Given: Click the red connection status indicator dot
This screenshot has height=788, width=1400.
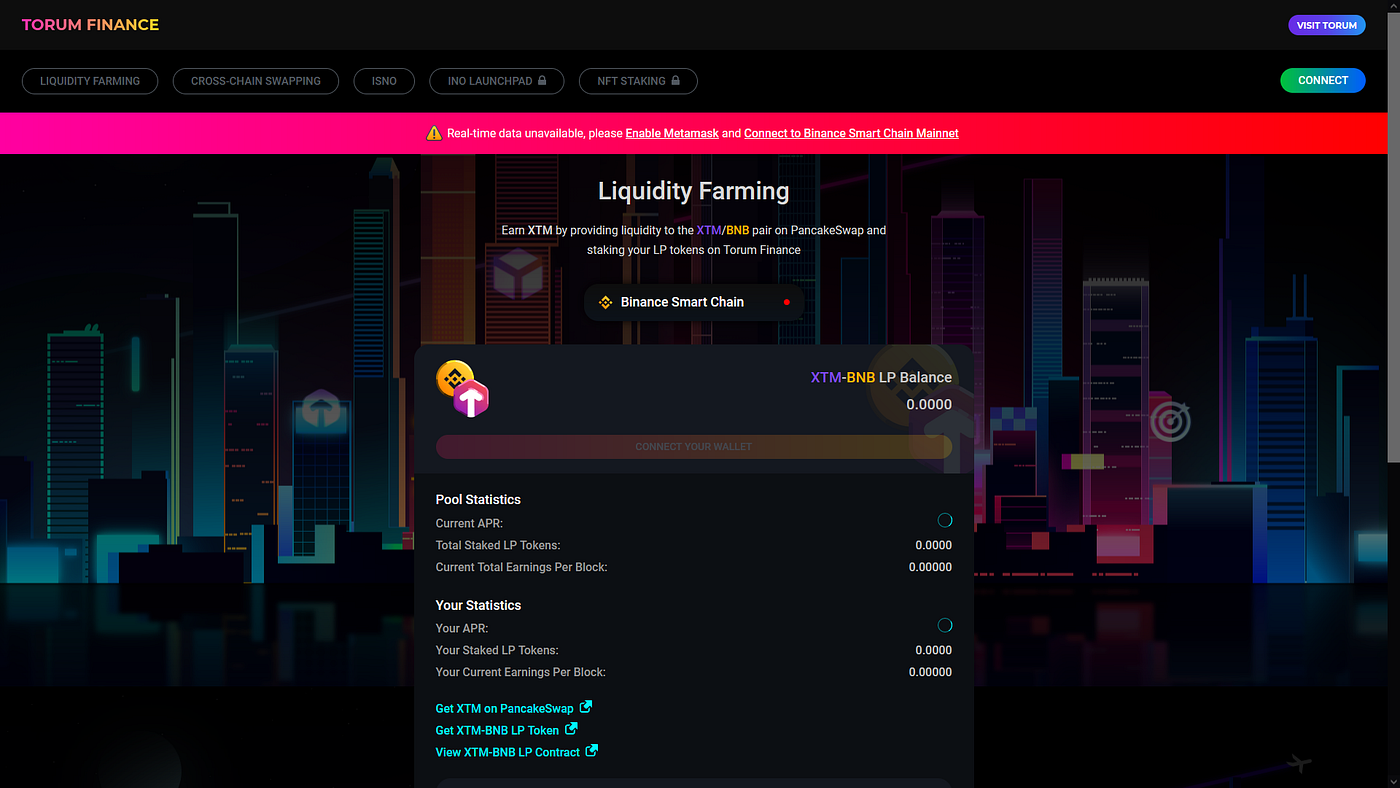Looking at the screenshot, I should pyautogui.click(x=786, y=301).
